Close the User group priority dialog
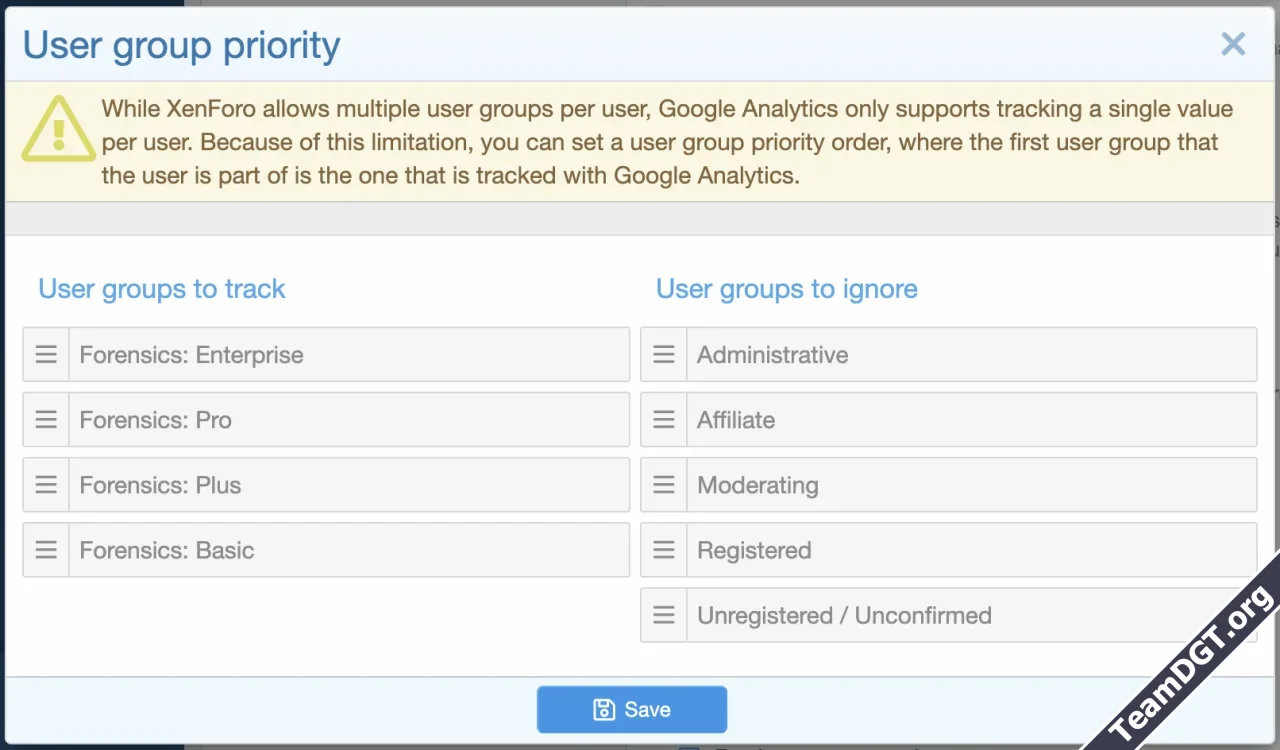 tap(1233, 44)
